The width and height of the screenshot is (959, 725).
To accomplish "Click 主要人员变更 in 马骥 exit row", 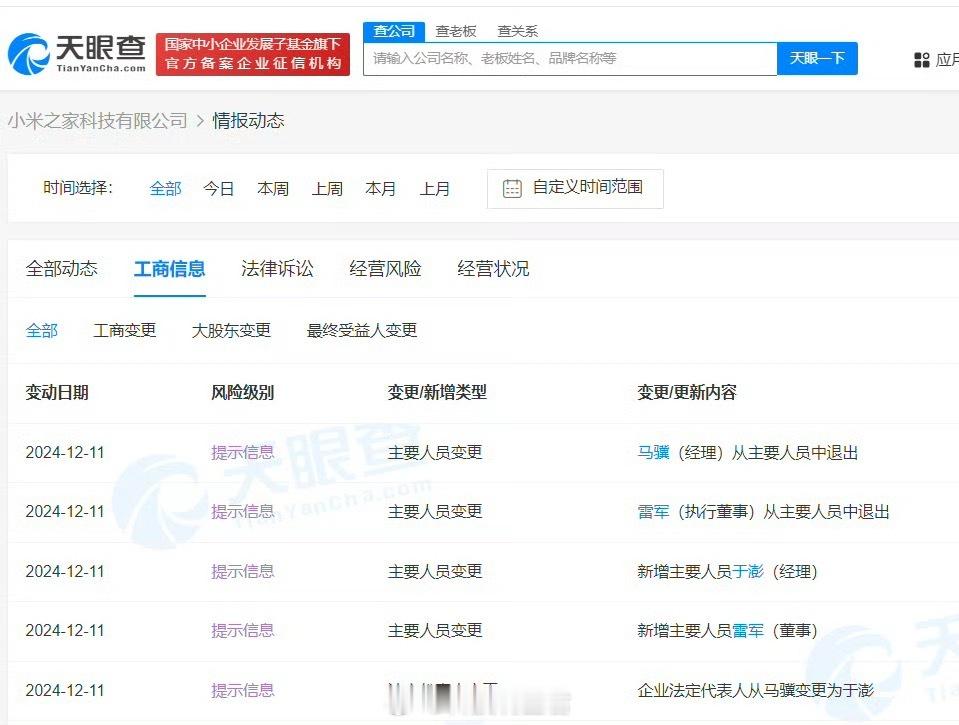I will 435,452.
